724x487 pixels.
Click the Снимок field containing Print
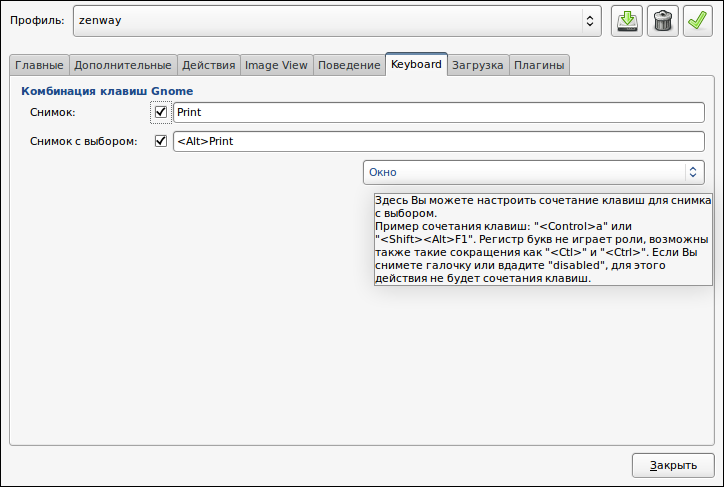[439, 112]
